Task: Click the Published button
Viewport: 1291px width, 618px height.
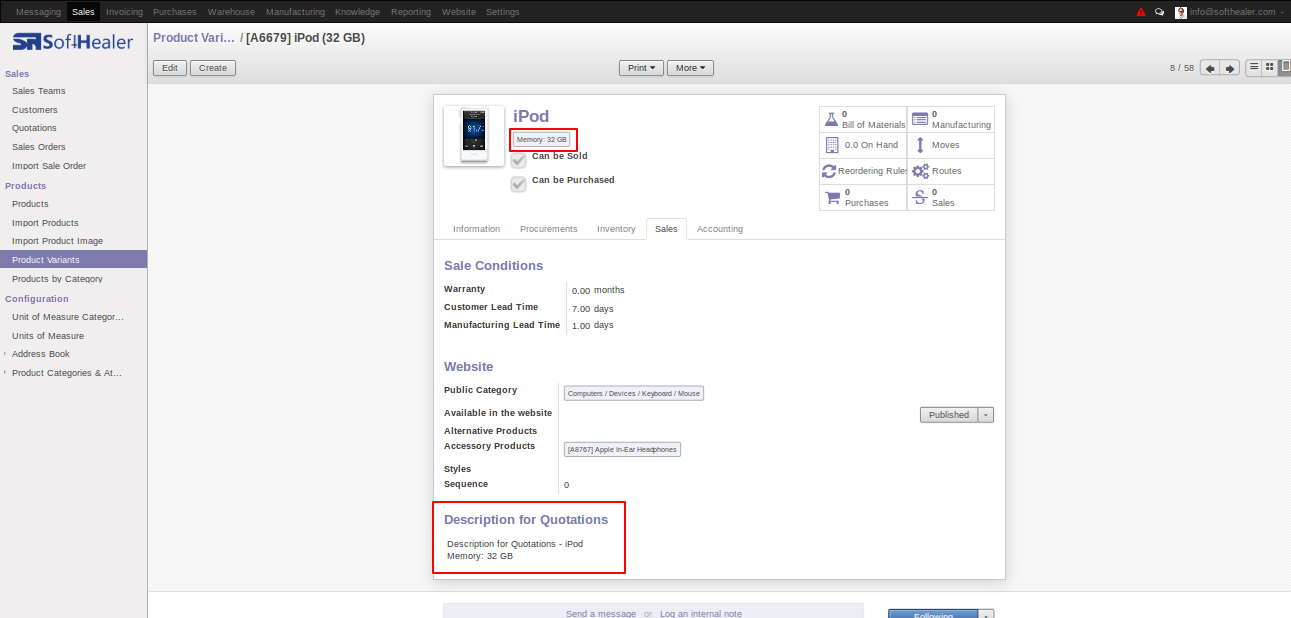Action: tap(949, 414)
